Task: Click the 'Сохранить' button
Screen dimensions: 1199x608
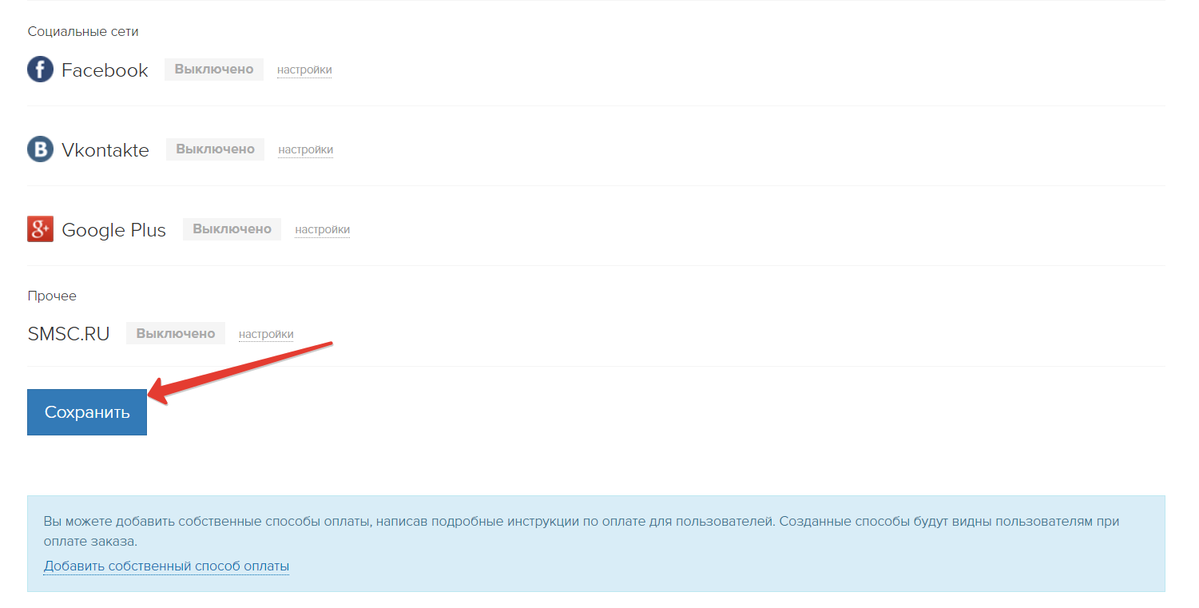Action: pos(87,412)
